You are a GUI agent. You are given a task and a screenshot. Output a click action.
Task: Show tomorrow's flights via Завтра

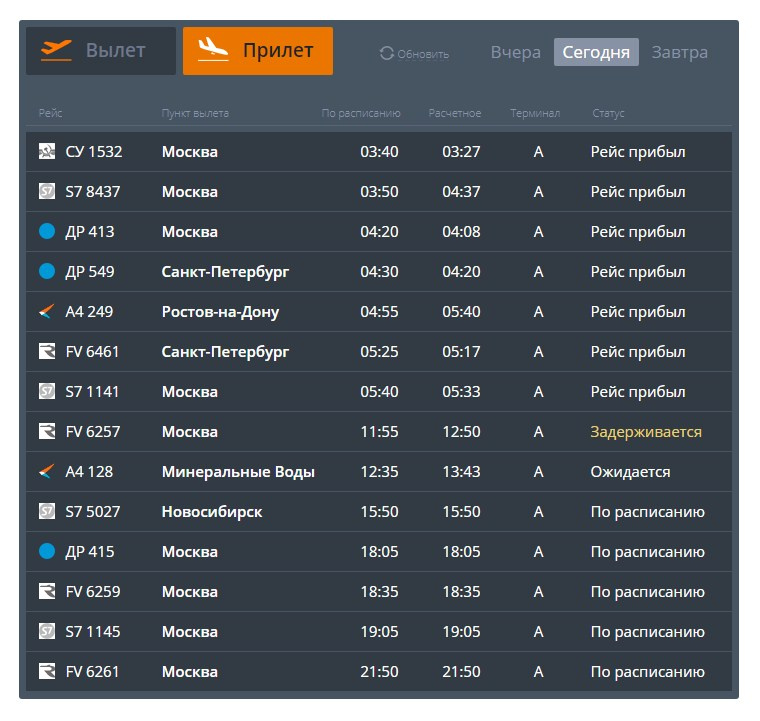click(679, 52)
